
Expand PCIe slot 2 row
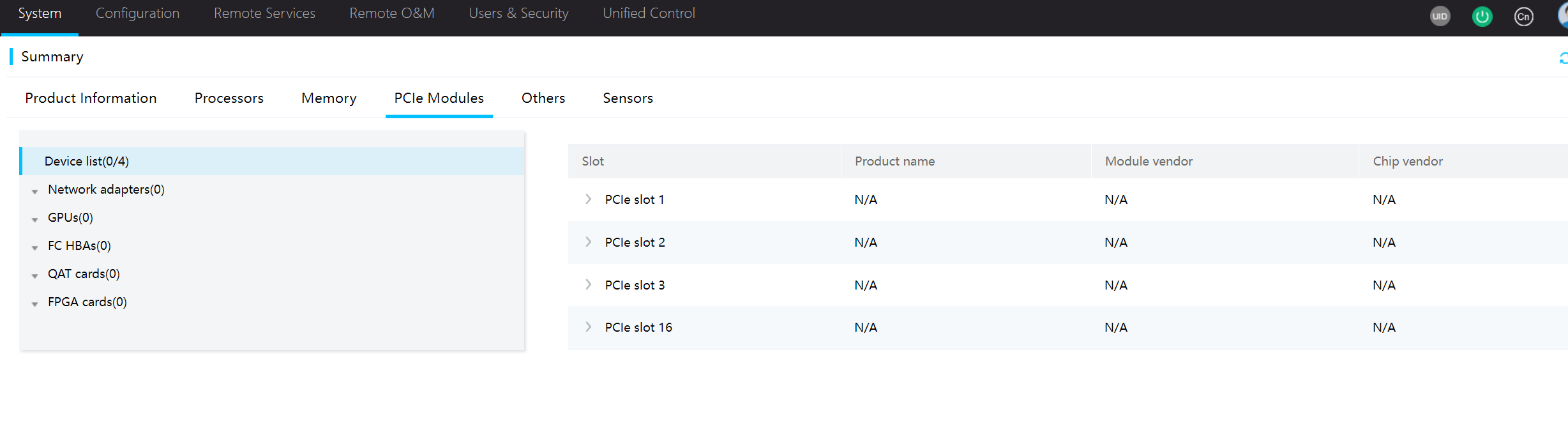coord(588,242)
